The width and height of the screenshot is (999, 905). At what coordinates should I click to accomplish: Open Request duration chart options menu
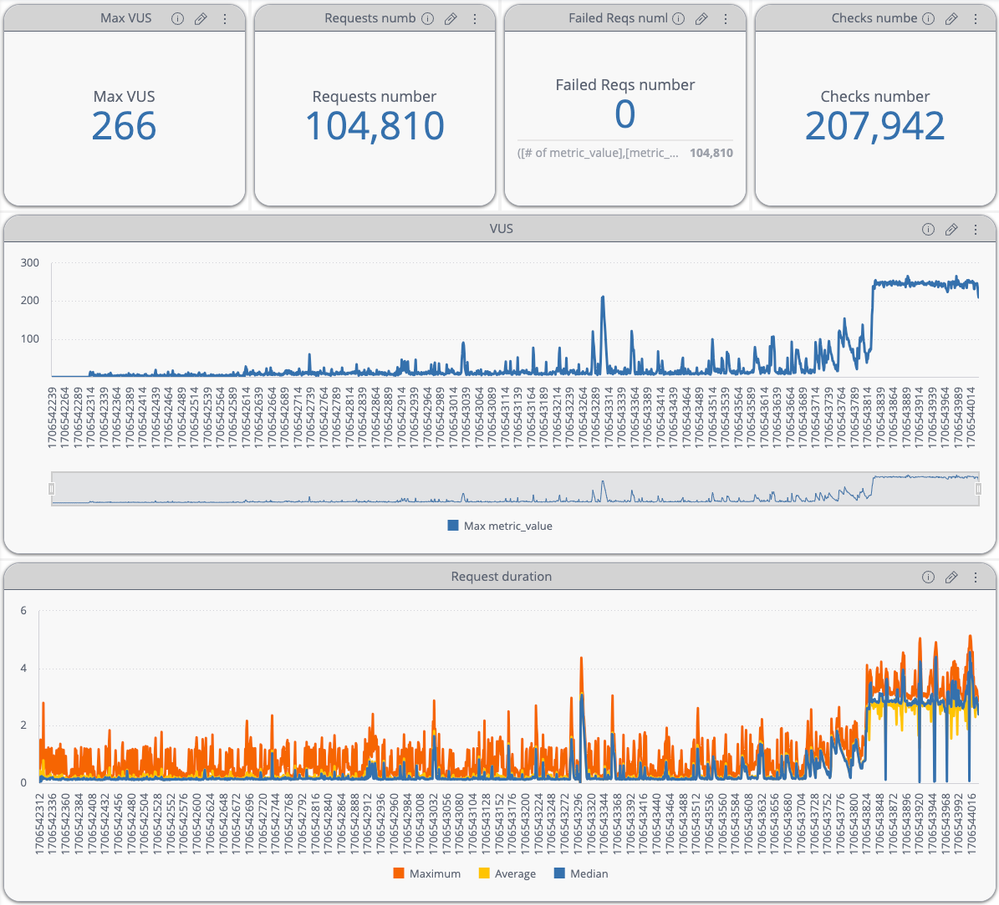(974, 577)
